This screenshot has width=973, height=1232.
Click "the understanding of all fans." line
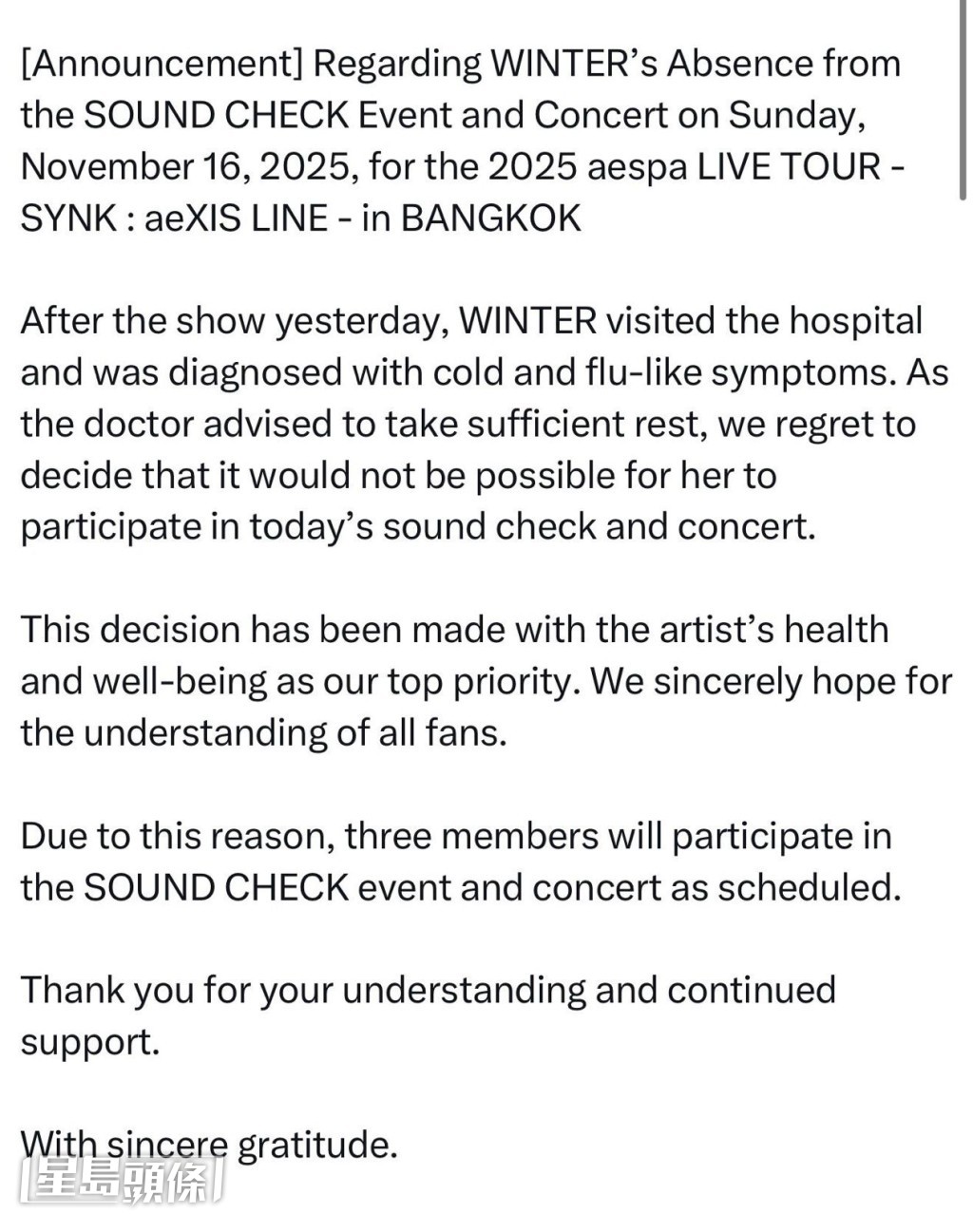pos(263,732)
